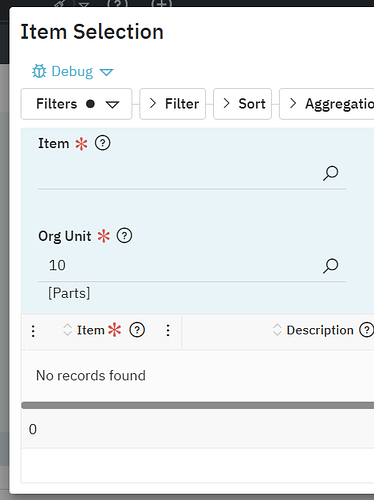Show help for the Org Unit field
The height and width of the screenshot is (500, 374).
click(x=124, y=236)
